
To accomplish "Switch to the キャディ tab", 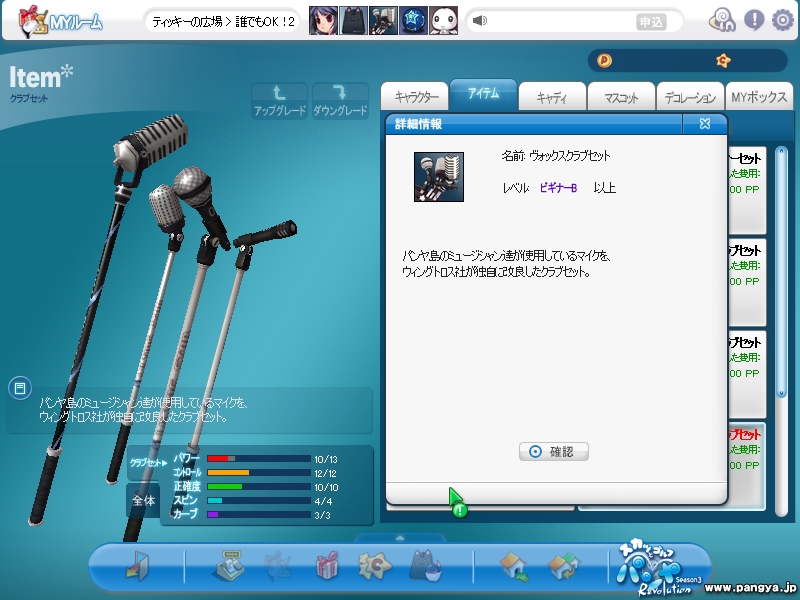I will point(553,96).
